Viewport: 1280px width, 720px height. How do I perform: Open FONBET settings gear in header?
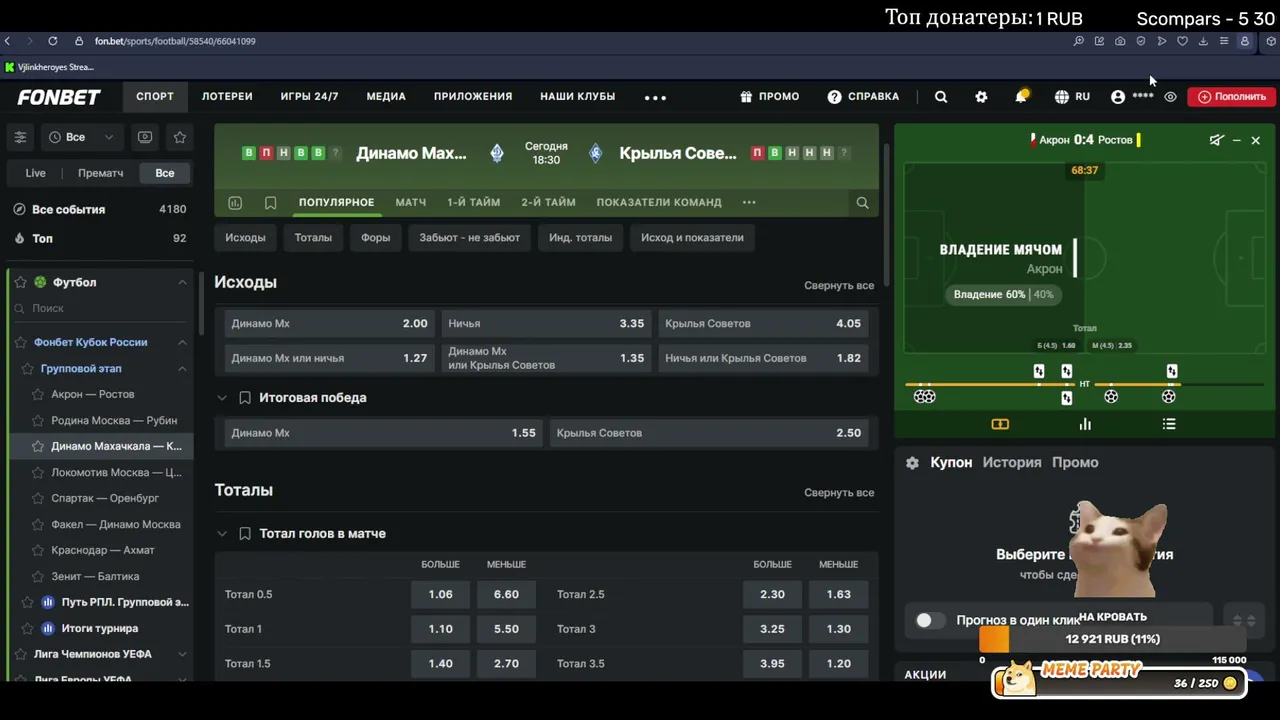(981, 97)
